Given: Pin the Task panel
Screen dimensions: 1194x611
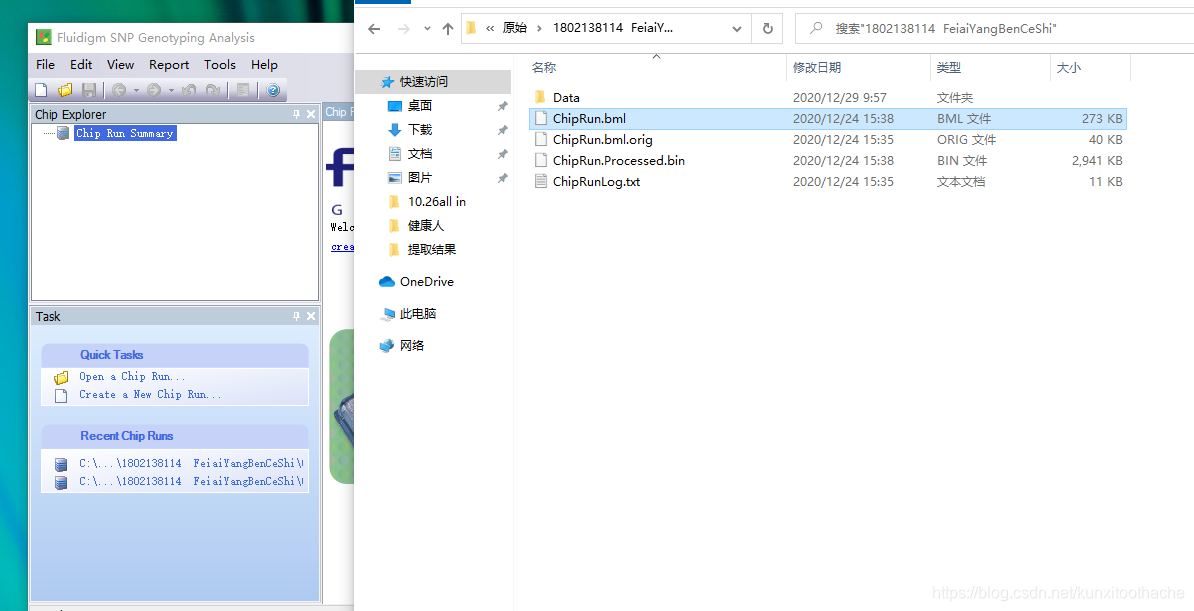Looking at the screenshot, I should click(297, 316).
